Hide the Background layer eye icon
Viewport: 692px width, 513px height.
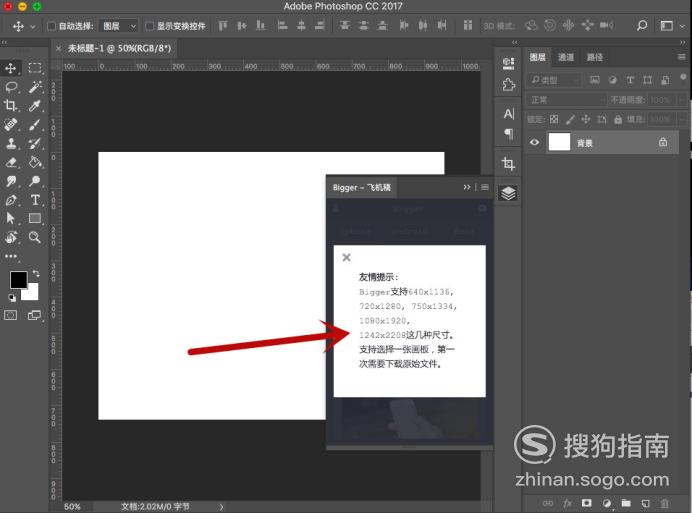pyautogui.click(x=534, y=142)
